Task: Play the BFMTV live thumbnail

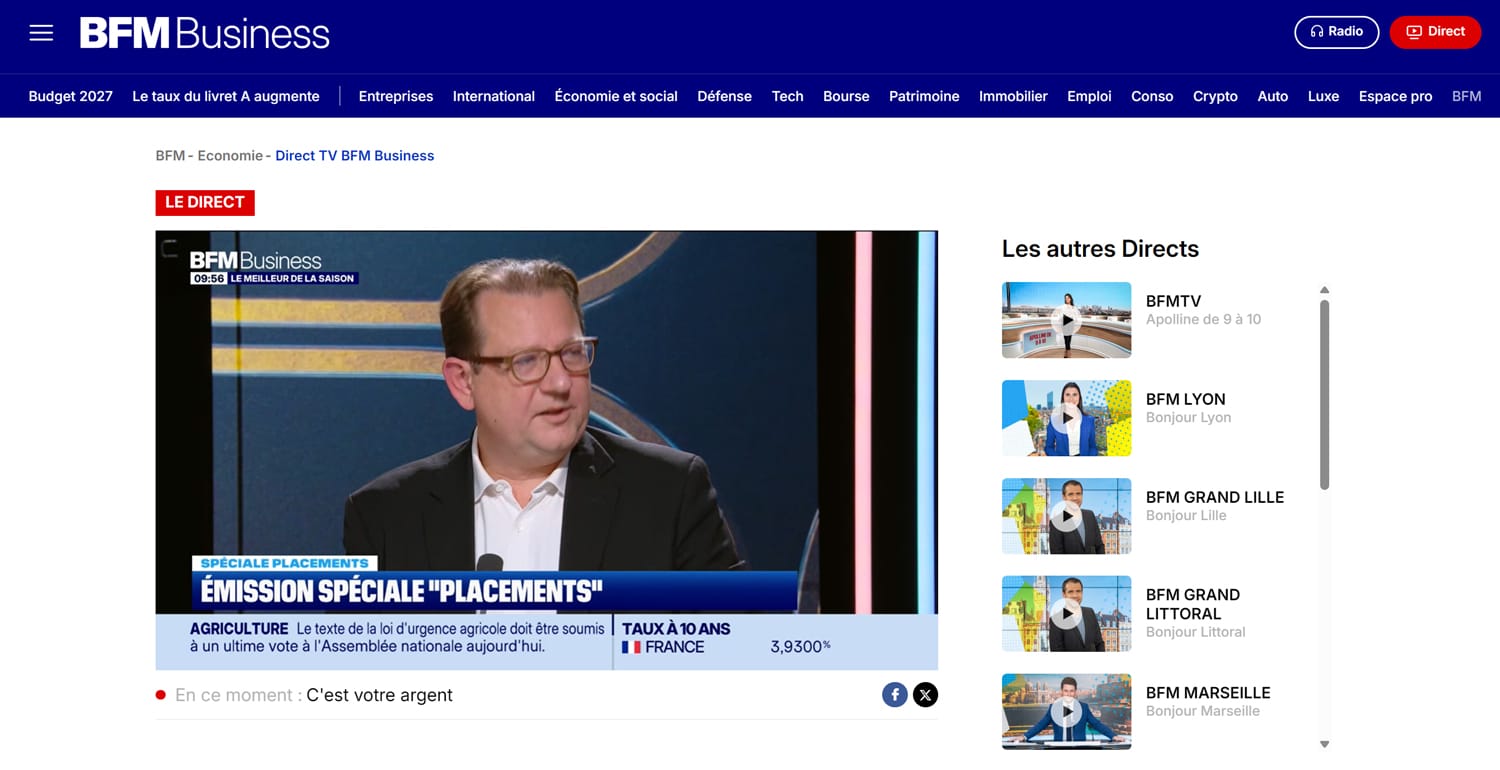Action: point(1066,320)
